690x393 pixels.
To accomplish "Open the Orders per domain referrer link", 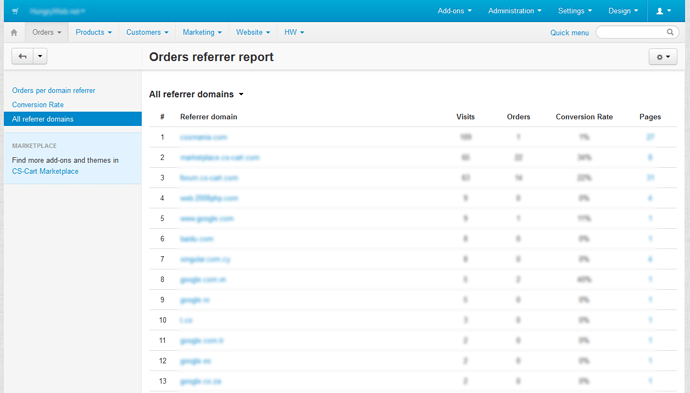I will [x=53, y=90].
